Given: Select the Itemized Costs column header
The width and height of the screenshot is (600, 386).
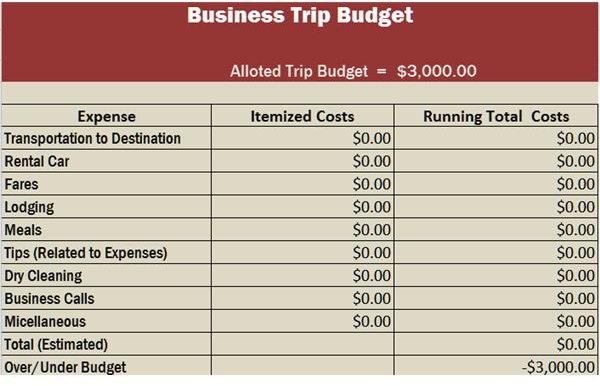Looking at the screenshot, I should 302,116.
